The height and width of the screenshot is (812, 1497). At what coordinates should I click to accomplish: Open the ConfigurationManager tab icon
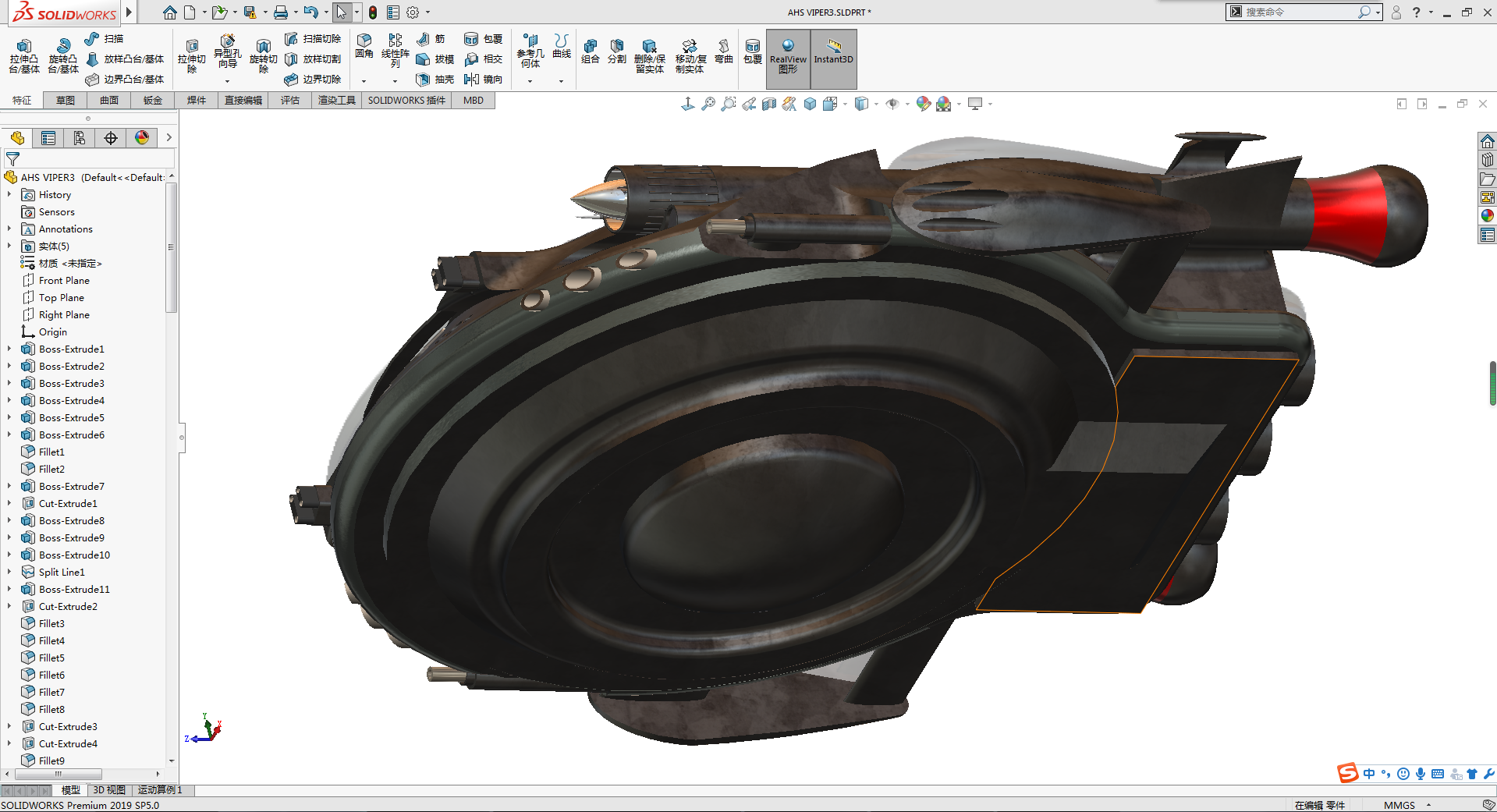(80, 138)
